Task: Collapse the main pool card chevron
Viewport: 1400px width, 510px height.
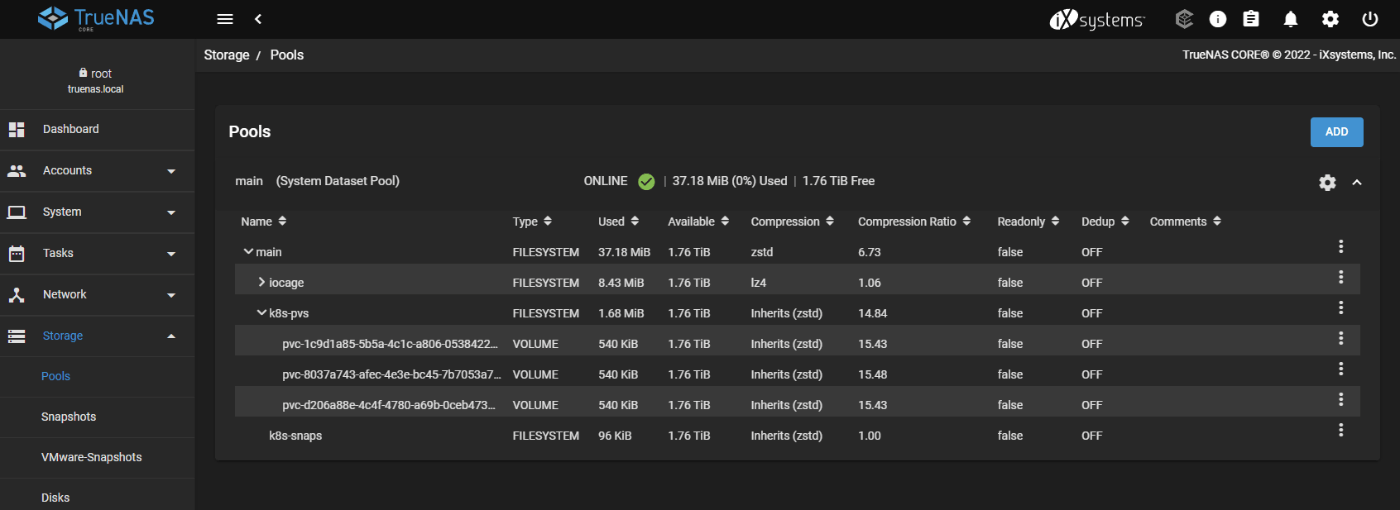Action: tap(1357, 182)
